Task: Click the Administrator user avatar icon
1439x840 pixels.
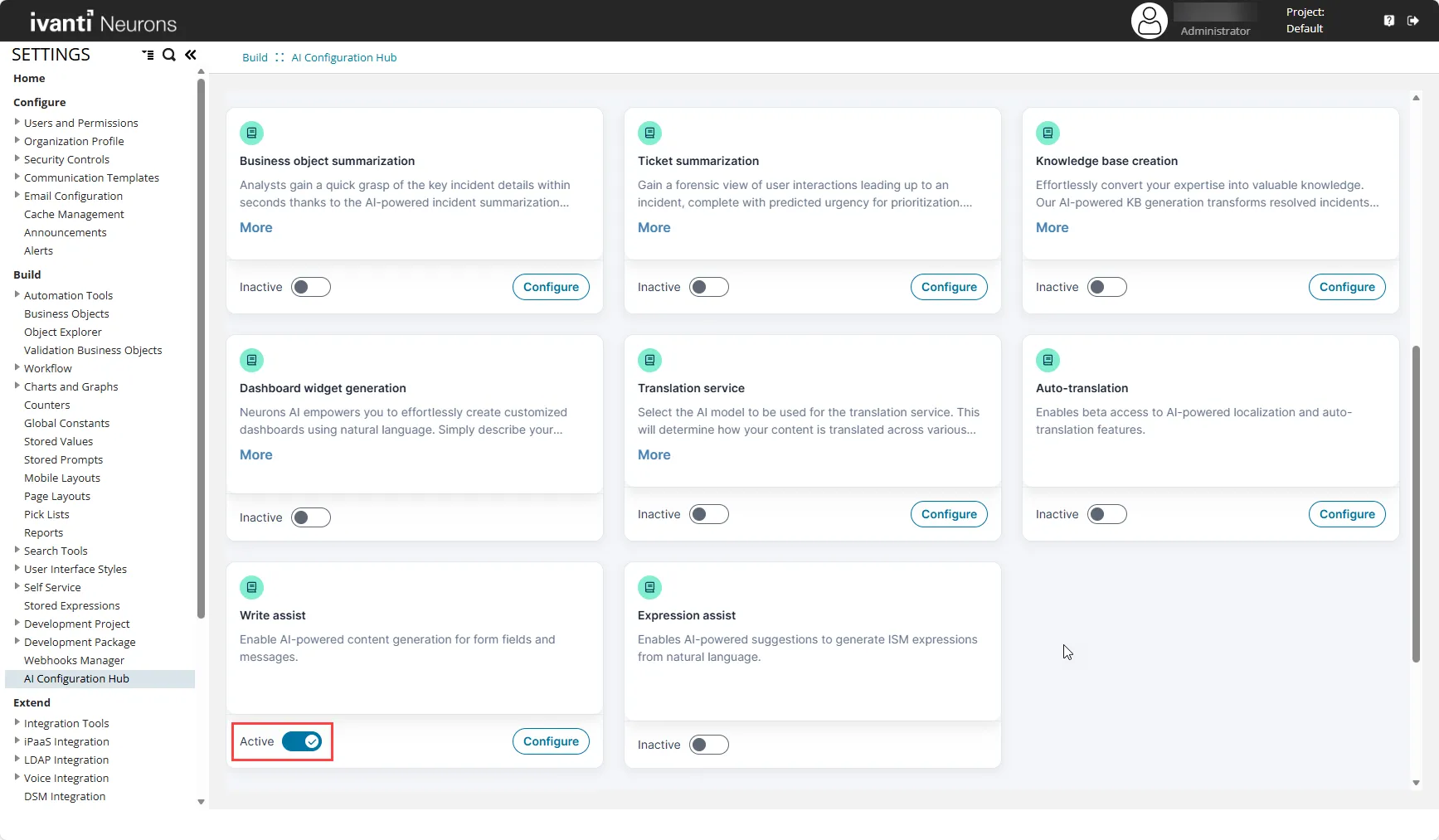Action: 1150,21
